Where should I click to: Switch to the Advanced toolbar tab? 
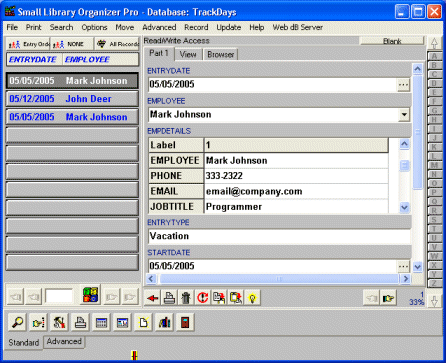tap(64, 341)
